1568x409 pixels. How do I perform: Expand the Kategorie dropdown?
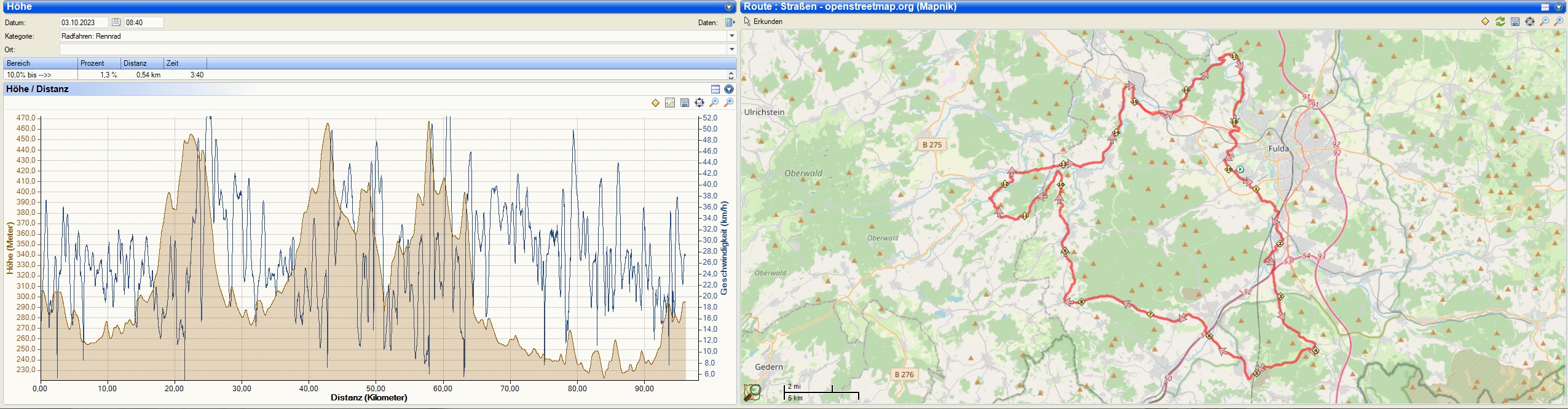click(x=731, y=36)
